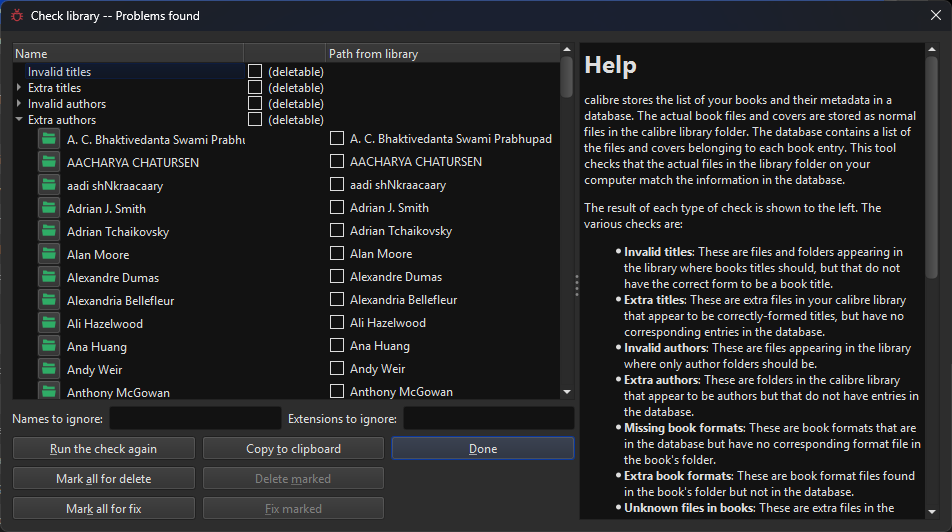Click the results list scrollbar thumb
Viewport: 952px width, 532px height.
coord(567,77)
